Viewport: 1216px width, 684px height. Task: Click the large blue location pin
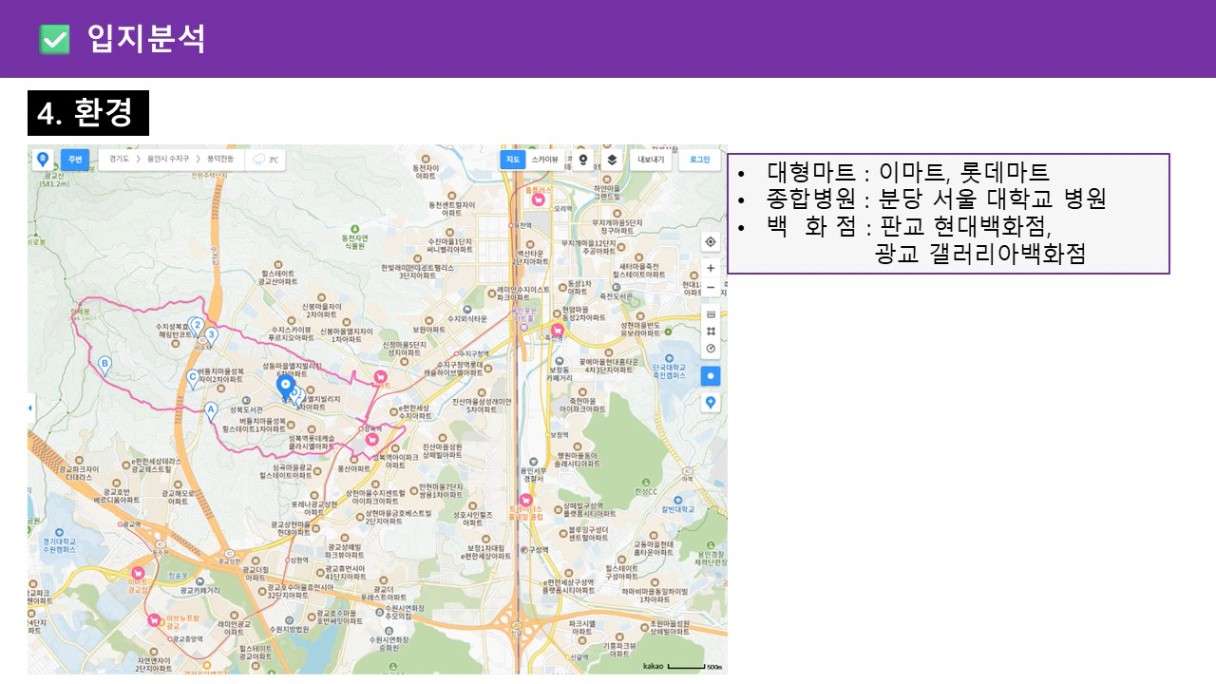pyautogui.click(x=285, y=387)
